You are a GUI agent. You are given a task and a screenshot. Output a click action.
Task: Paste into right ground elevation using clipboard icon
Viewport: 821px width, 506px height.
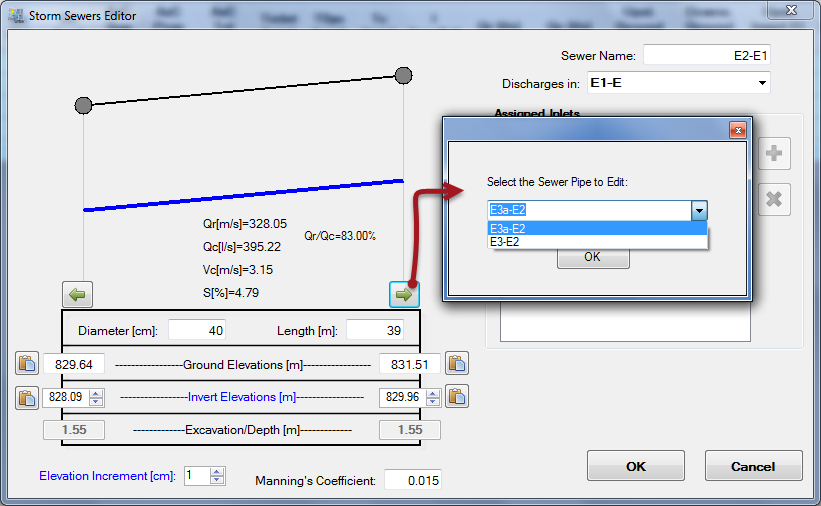coord(457,364)
